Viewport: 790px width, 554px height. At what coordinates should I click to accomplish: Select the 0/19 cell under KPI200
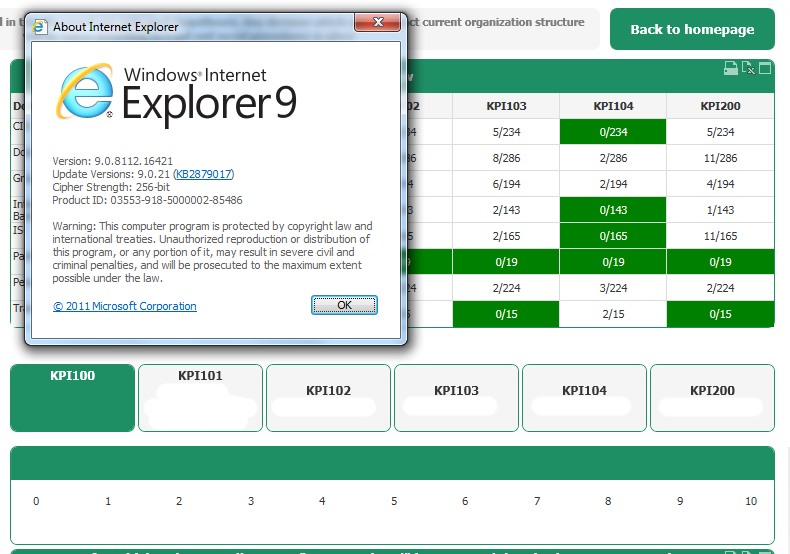coord(720,262)
